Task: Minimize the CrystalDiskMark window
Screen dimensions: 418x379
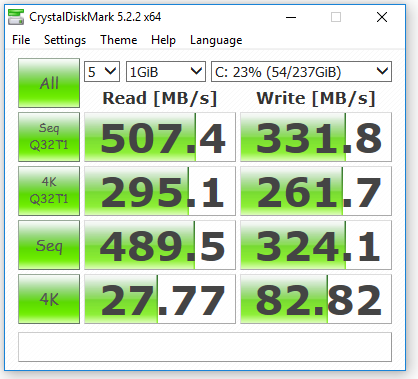Action: pos(291,17)
